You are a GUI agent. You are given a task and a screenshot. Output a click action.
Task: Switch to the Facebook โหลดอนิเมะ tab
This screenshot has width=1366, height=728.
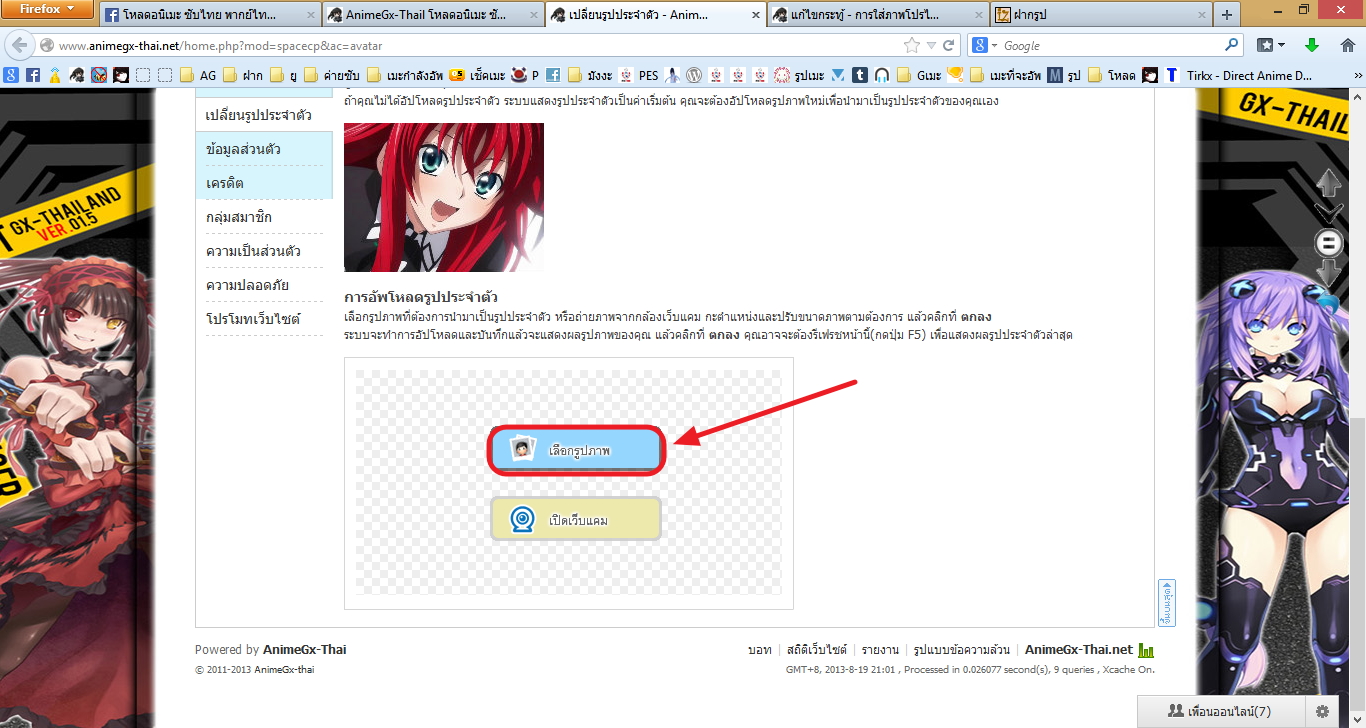(x=210, y=15)
